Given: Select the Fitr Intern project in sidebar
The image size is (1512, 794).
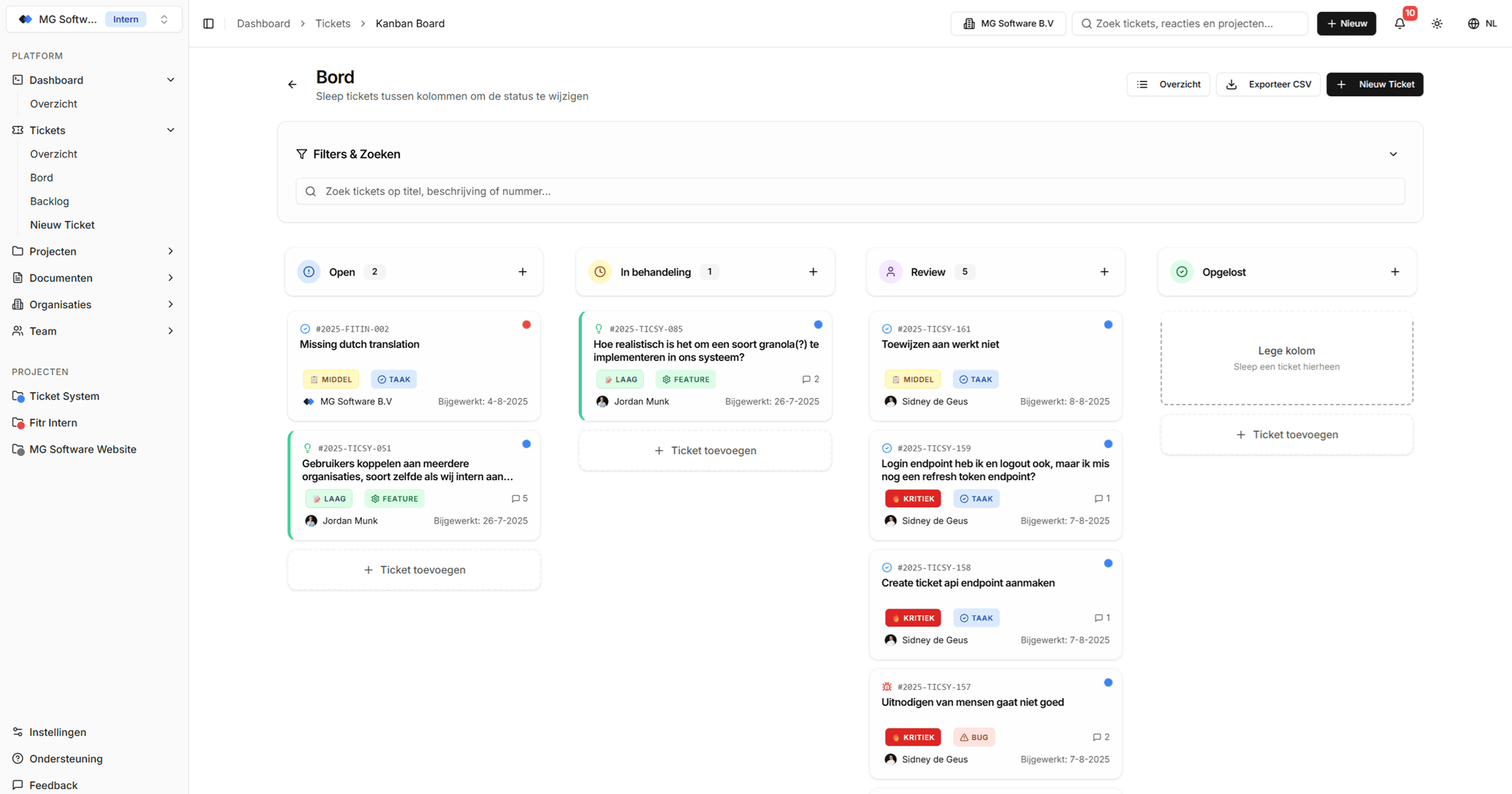Looking at the screenshot, I should click(53, 422).
